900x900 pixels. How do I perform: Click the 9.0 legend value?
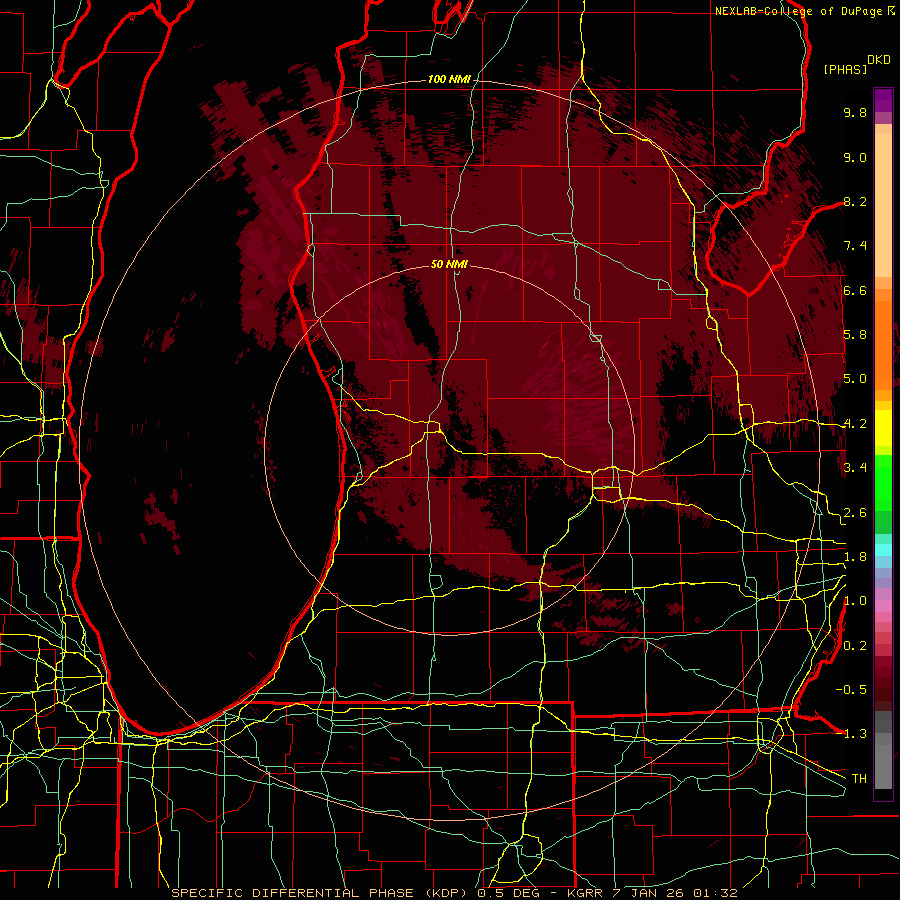click(855, 157)
